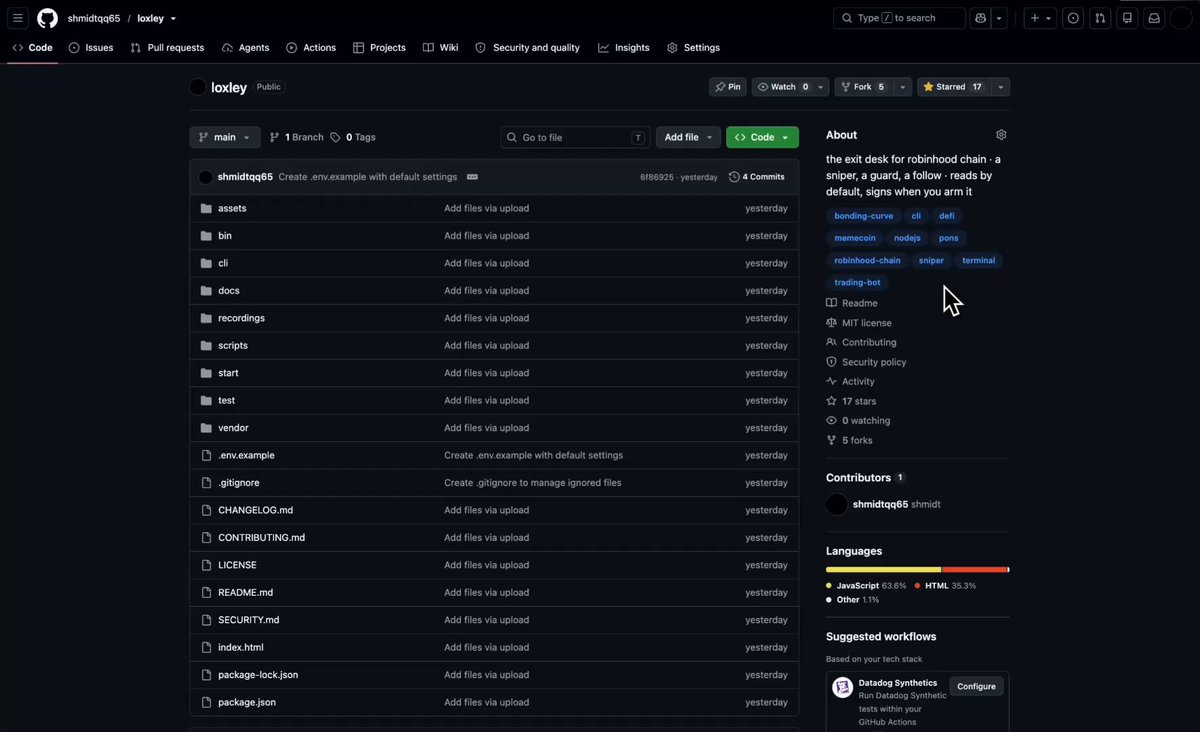Open commit hash 6f86925

657,177
